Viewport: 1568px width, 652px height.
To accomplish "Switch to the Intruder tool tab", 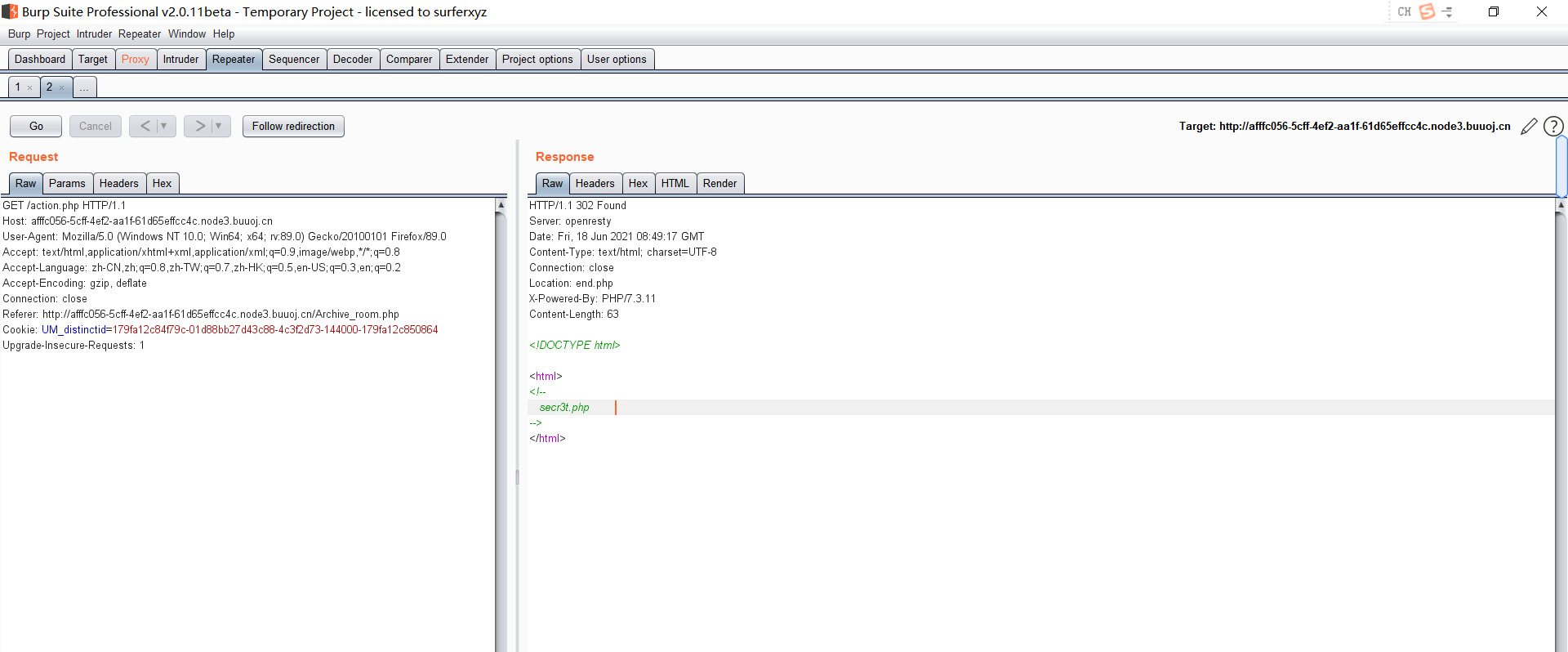I will (x=180, y=59).
